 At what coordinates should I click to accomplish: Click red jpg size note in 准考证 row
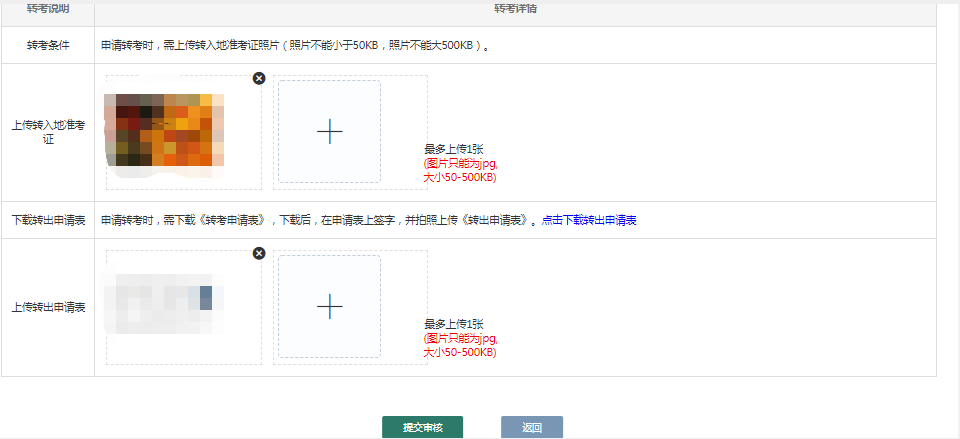coord(460,170)
